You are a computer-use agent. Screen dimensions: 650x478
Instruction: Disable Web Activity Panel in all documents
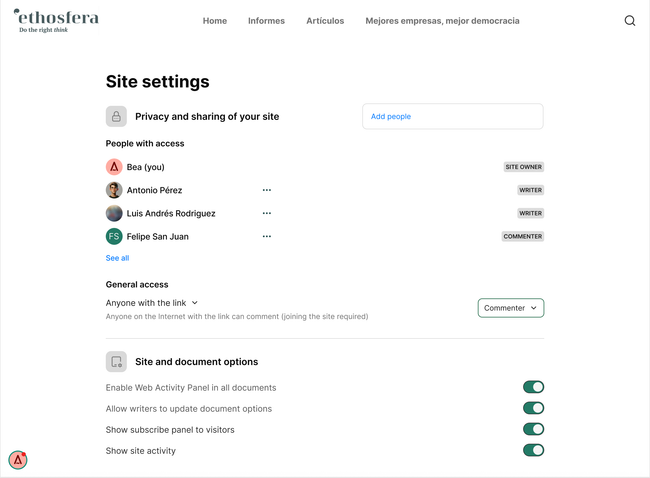point(533,387)
